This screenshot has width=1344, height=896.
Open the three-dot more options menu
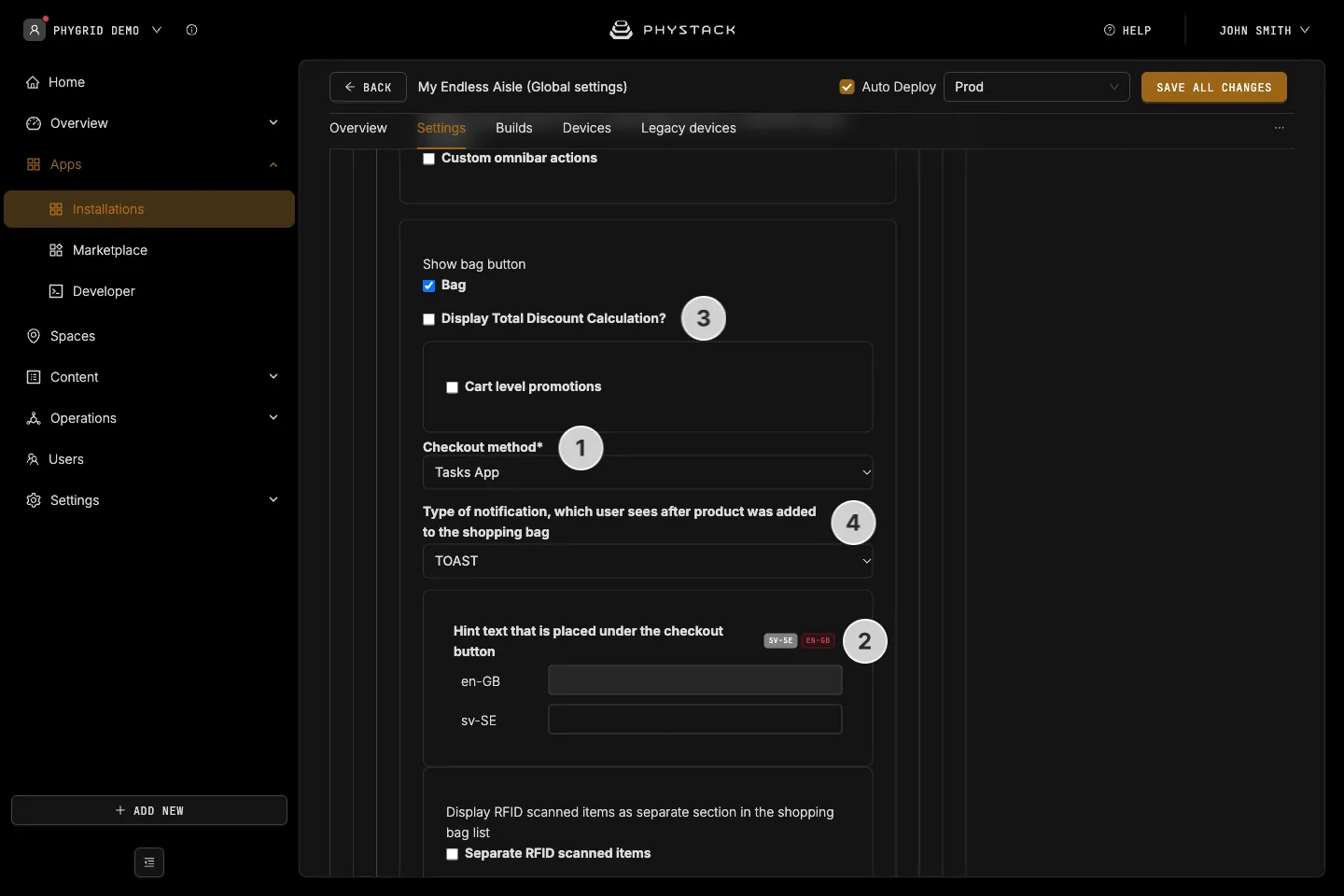tap(1280, 128)
